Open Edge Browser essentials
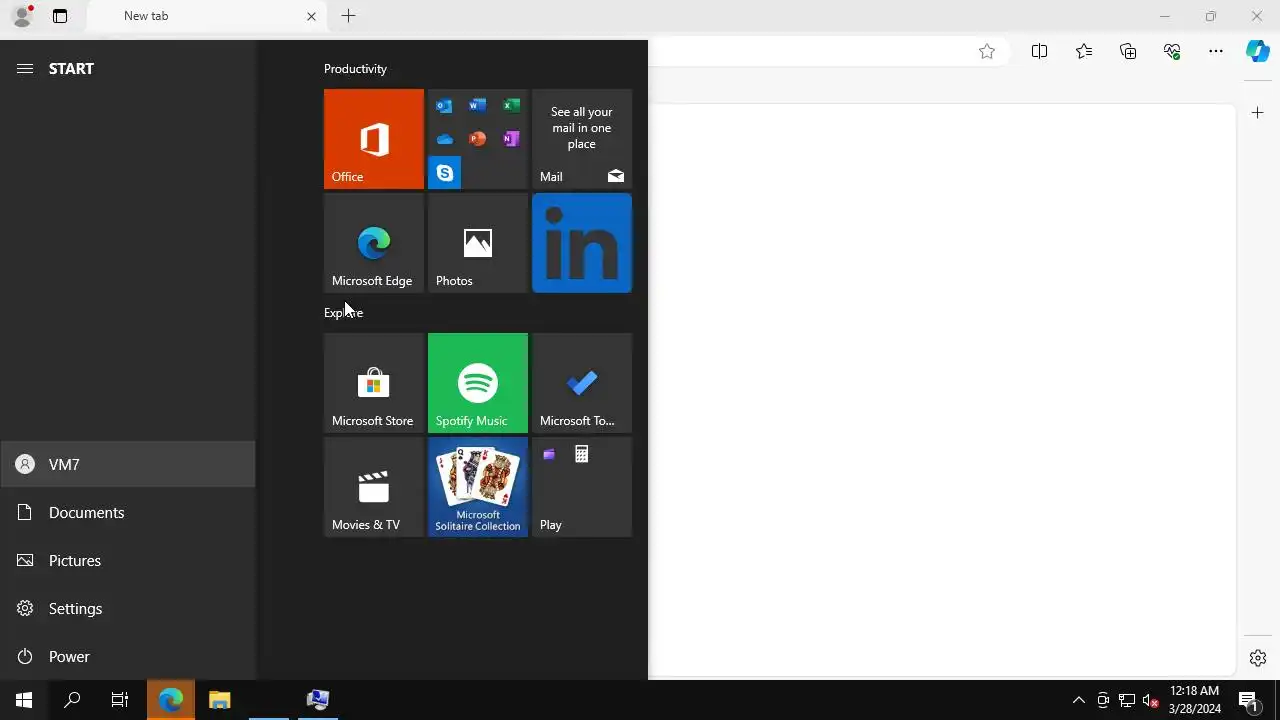Viewport: 1280px width, 720px height. click(1172, 52)
